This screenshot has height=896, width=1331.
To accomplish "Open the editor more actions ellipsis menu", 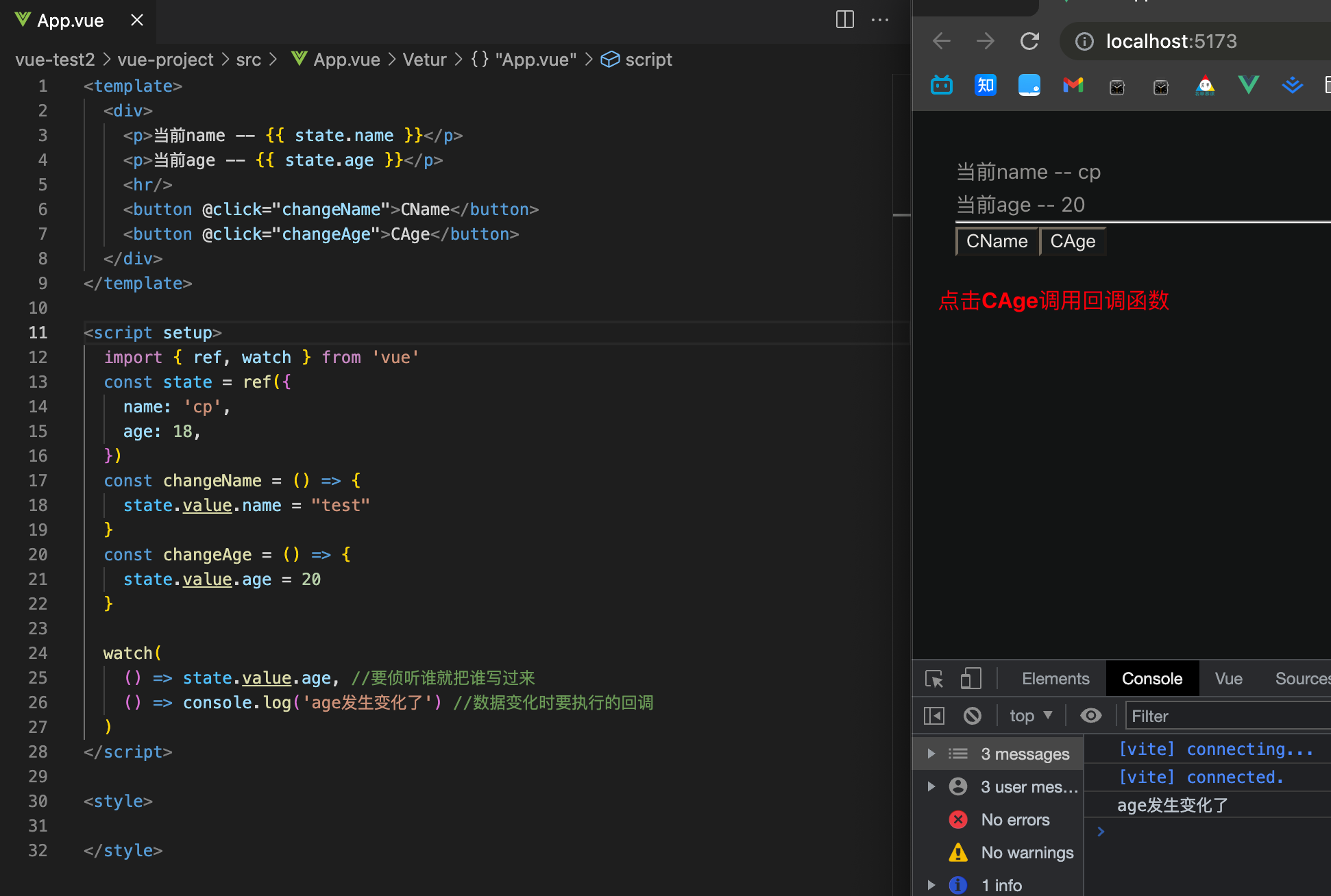I will click(880, 20).
